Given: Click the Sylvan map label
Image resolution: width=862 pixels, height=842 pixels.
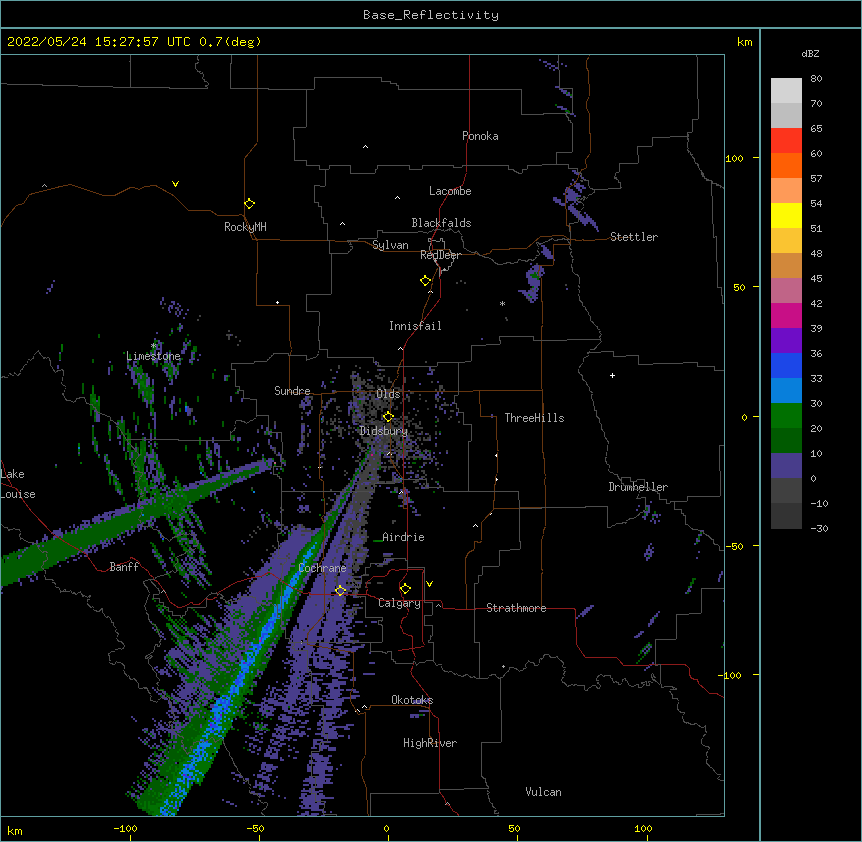Looking at the screenshot, I should pyautogui.click(x=390, y=245).
